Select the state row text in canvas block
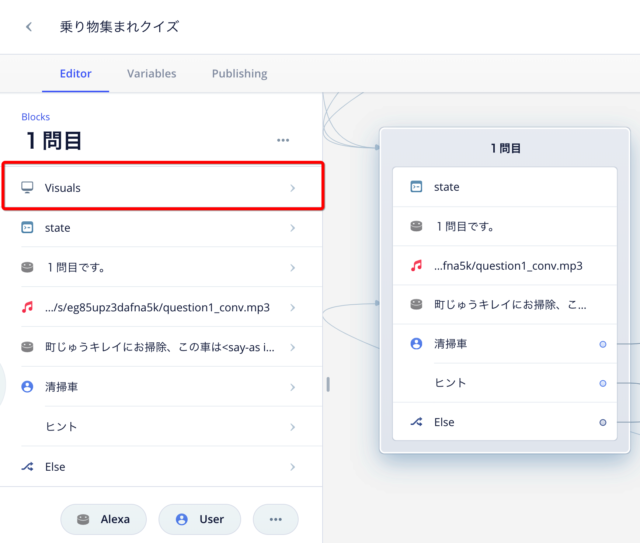Image resolution: width=640 pixels, height=543 pixels. [x=447, y=187]
